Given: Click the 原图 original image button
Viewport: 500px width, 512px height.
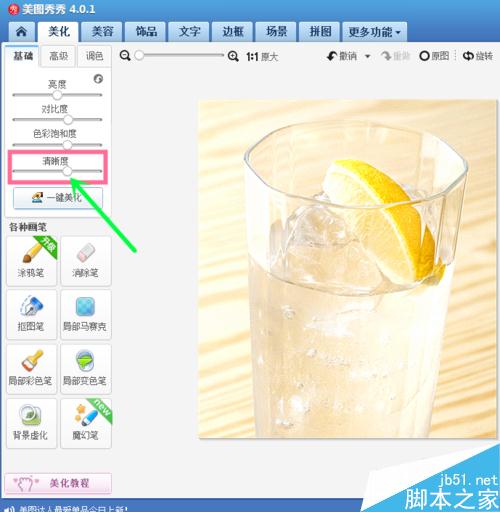Looking at the screenshot, I should coord(434,56).
